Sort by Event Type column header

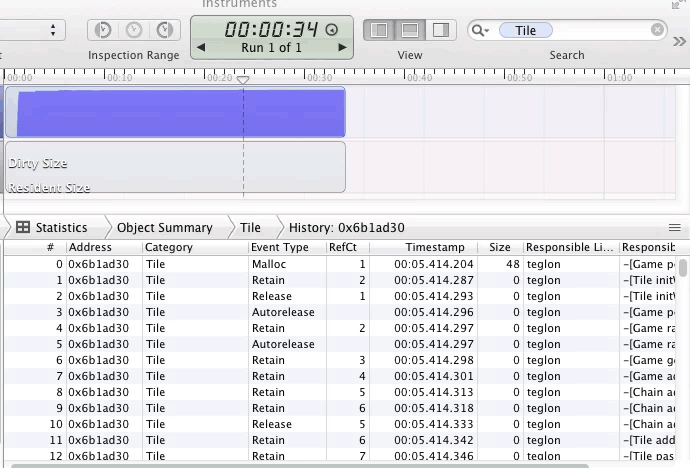coord(288,247)
